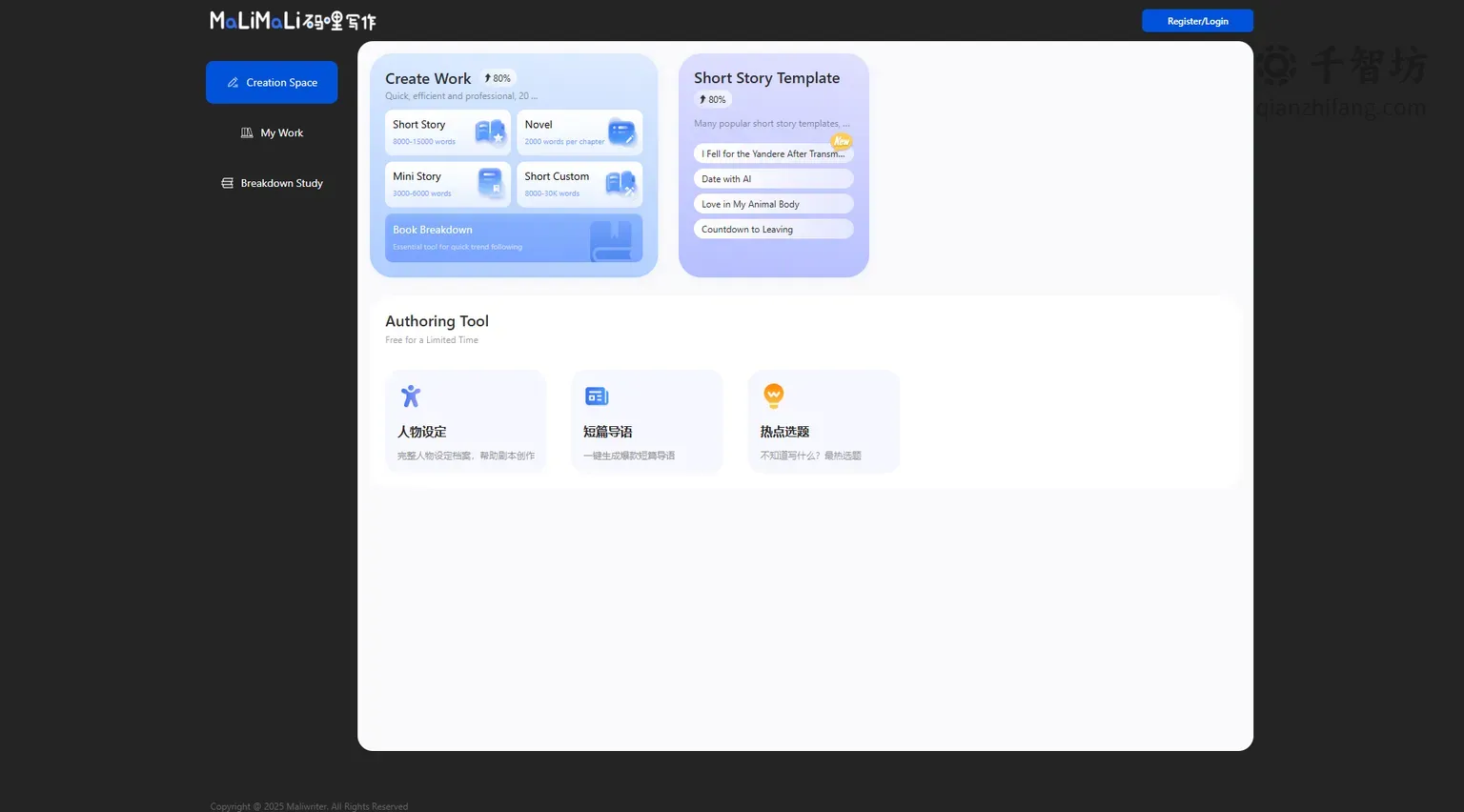
Task: Click the starred book icon on Short Story
Action: [490, 132]
